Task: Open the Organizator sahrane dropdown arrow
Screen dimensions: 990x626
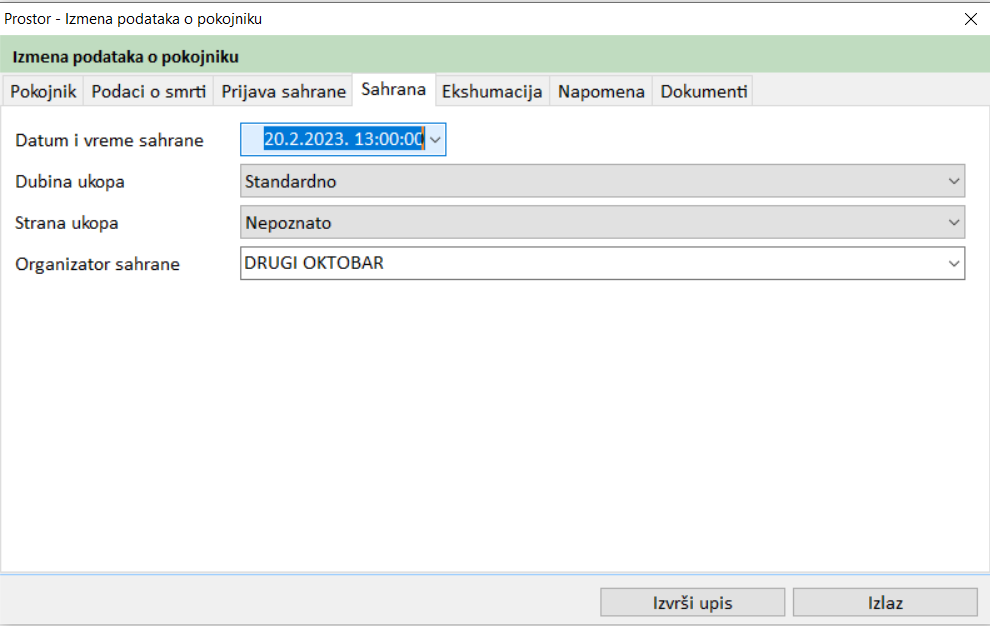Action: point(953,264)
